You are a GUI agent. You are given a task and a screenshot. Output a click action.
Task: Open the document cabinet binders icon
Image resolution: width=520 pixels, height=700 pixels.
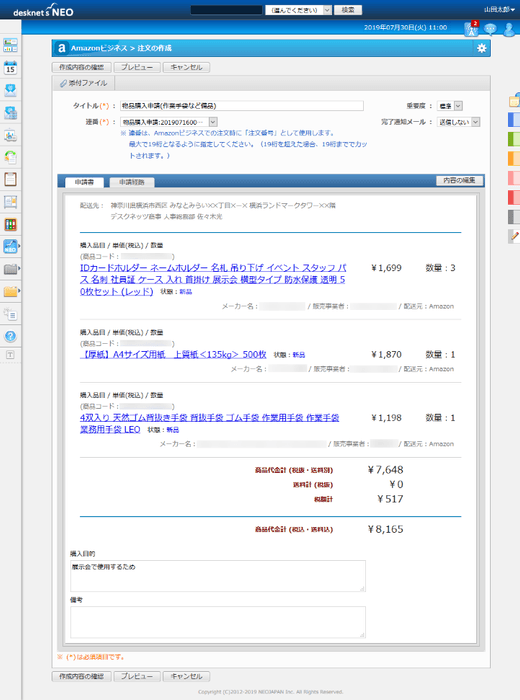[10, 224]
